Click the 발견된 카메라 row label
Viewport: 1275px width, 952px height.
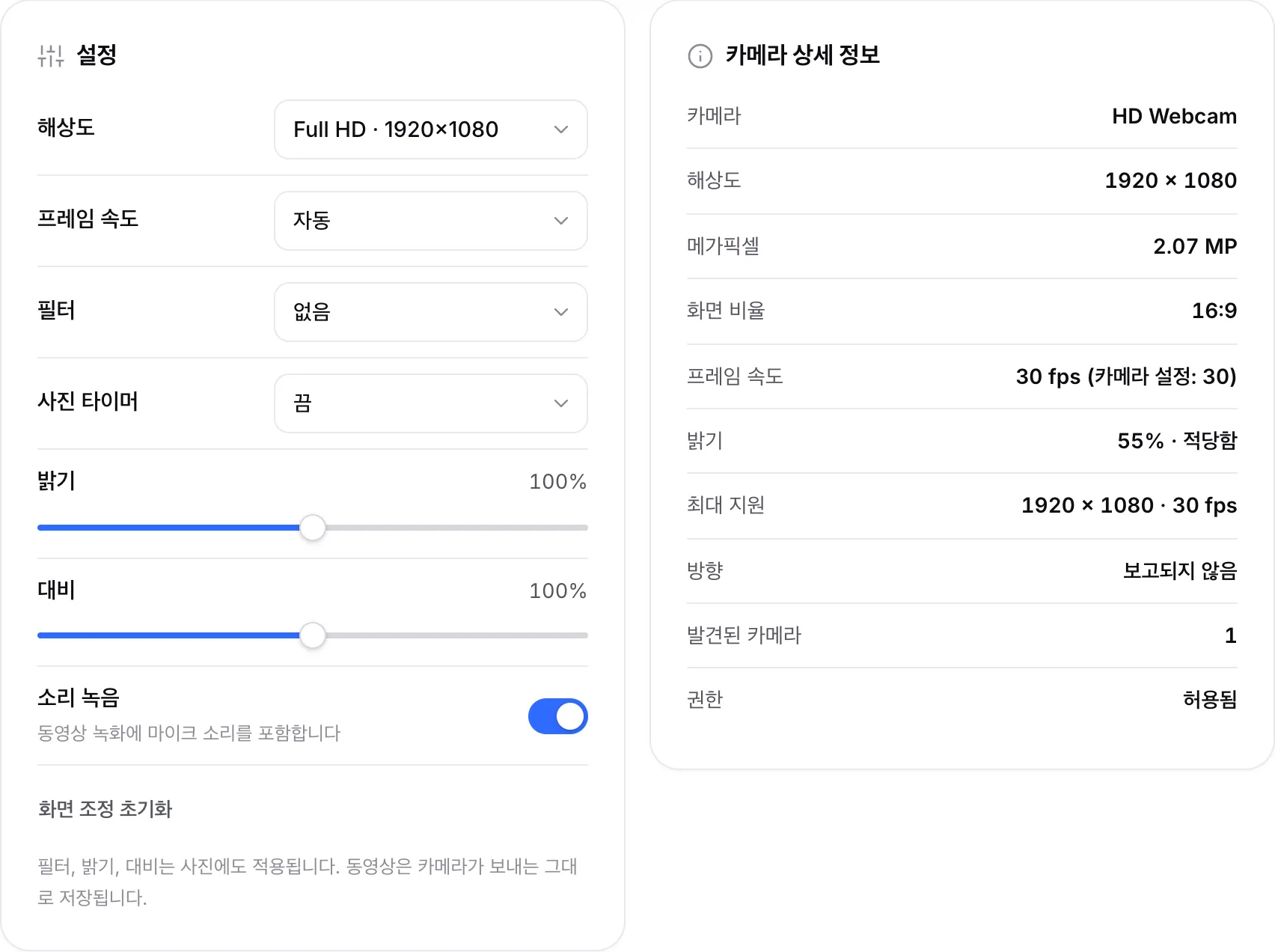[x=744, y=635]
